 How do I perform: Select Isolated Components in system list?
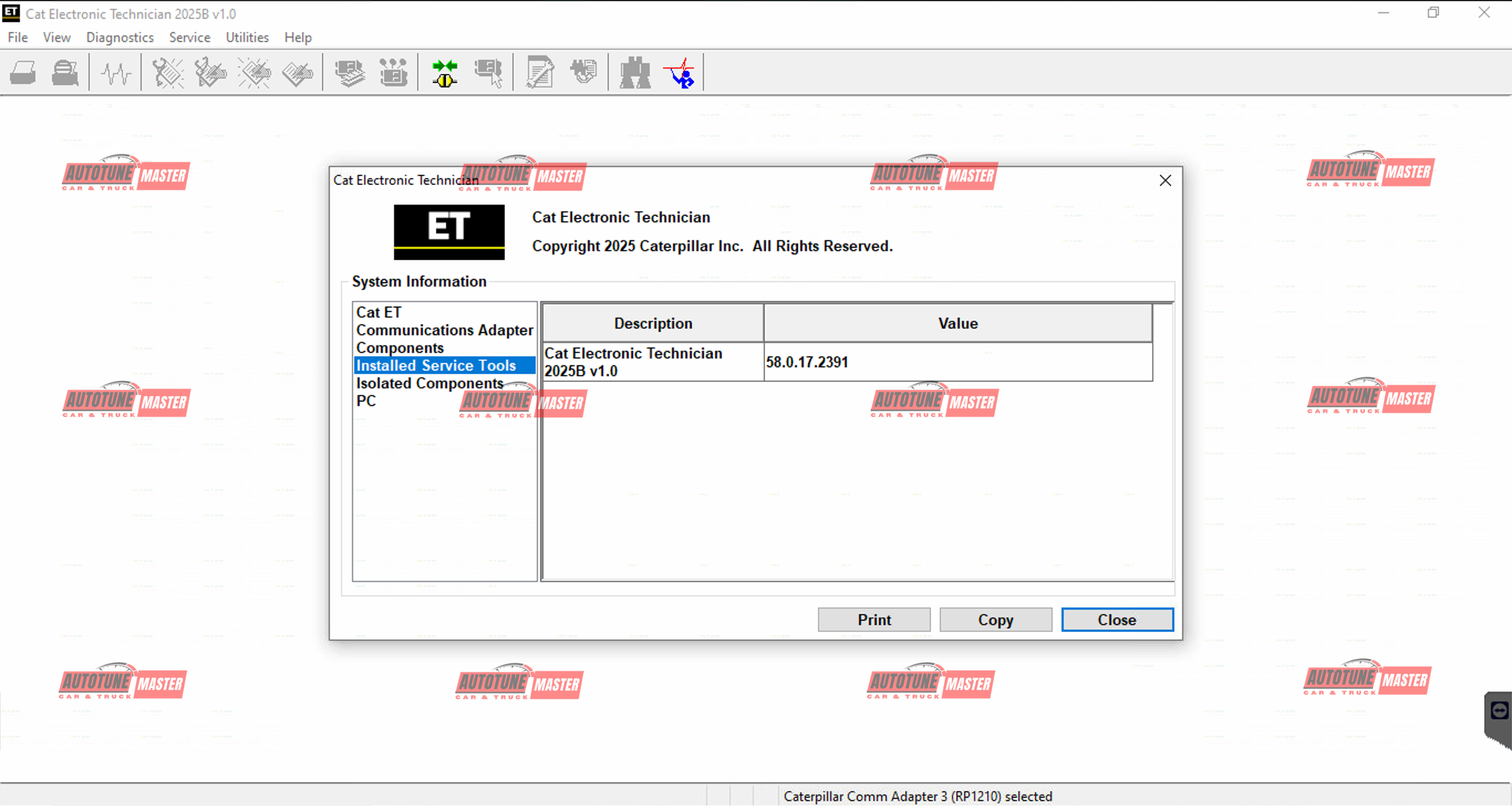click(x=430, y=383)
